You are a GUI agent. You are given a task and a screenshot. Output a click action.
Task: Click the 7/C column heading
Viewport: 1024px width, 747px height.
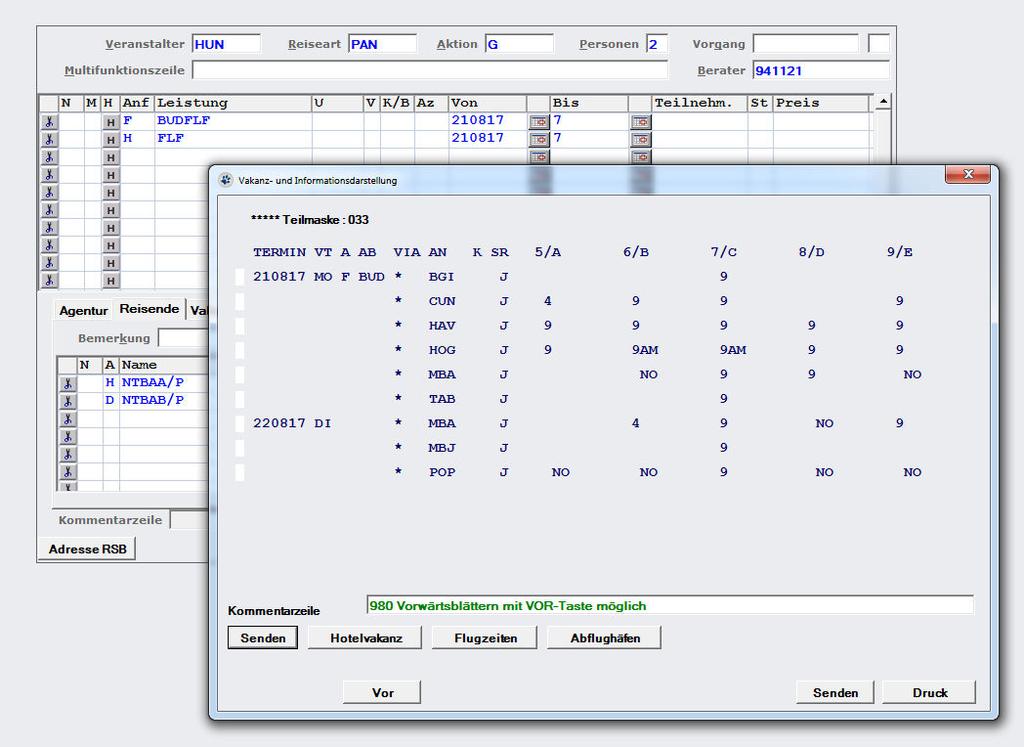tap(724, 252)
